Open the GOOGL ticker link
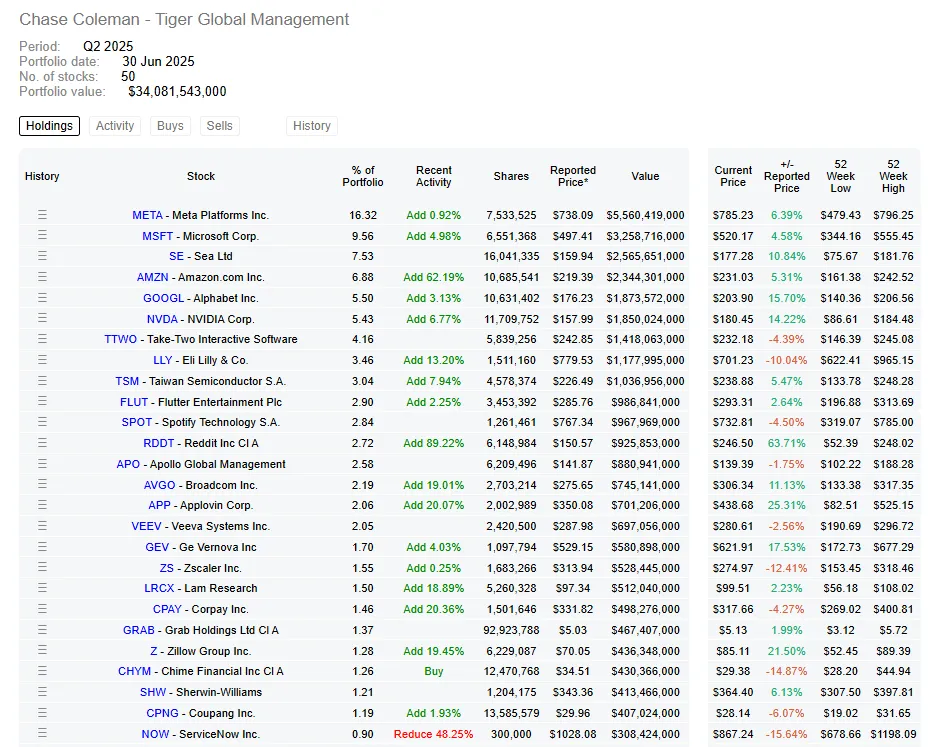Image resolution: width=936 pixels, height=747 pixels. tap(164, 298)
